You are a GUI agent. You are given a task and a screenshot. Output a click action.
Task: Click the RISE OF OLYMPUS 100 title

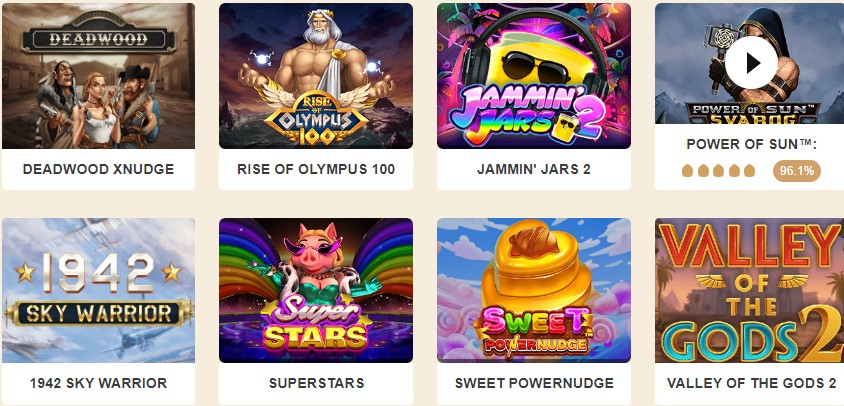click(x=316, y=169)
